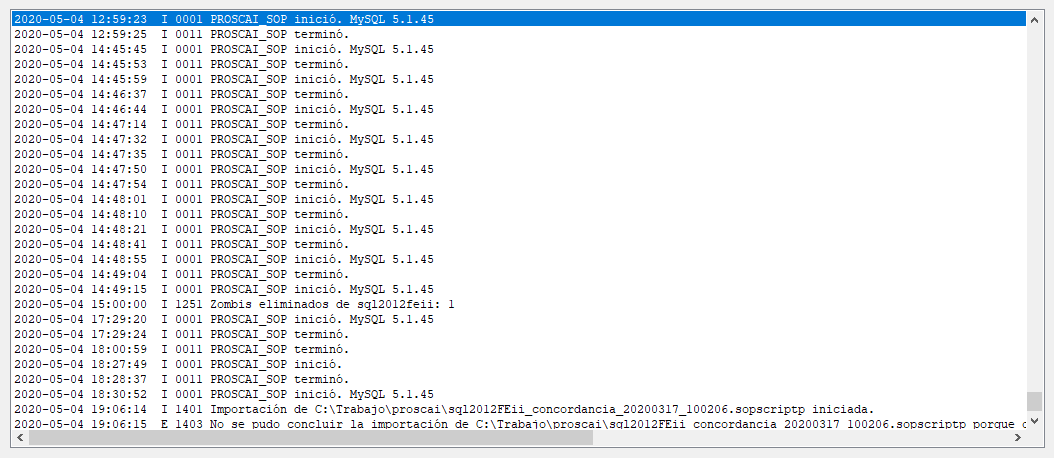Click the vertical scrollbar thumb
This screenshot has height=458, width=1054.
pos(1034,402)
